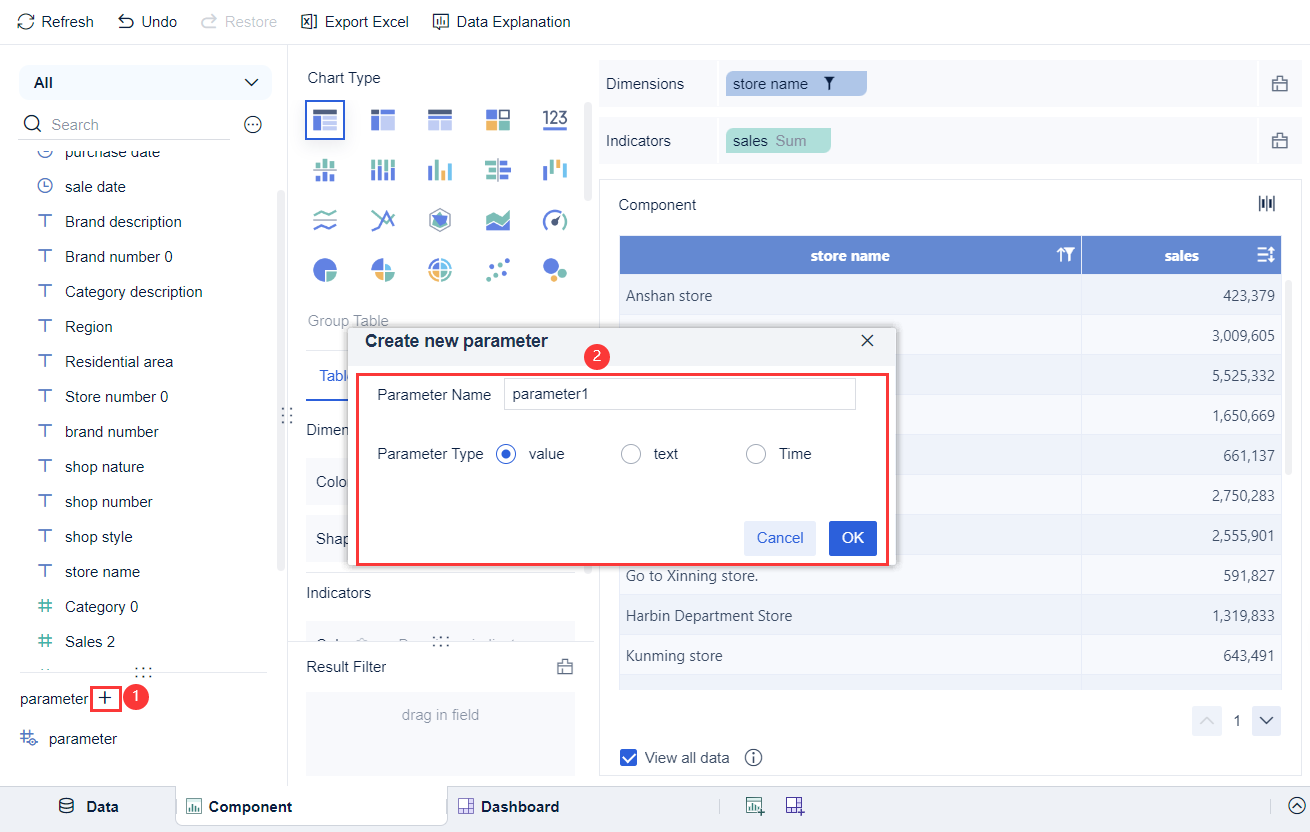Switch to the Data tab

coord(90,805)
